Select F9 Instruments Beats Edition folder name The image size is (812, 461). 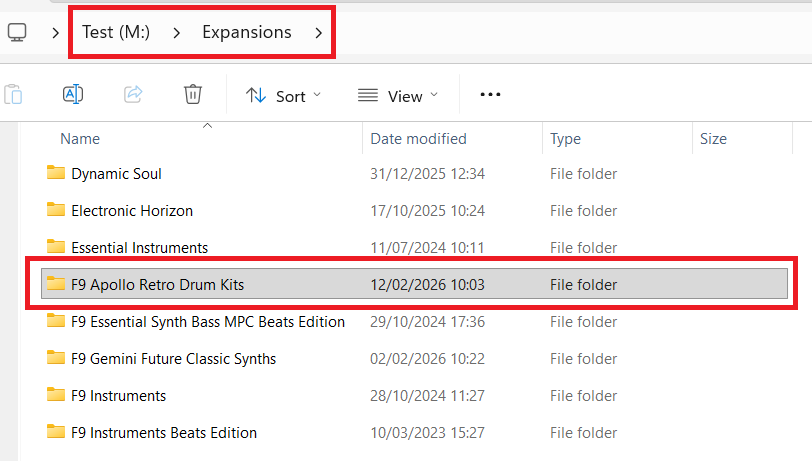click(164, 433)
